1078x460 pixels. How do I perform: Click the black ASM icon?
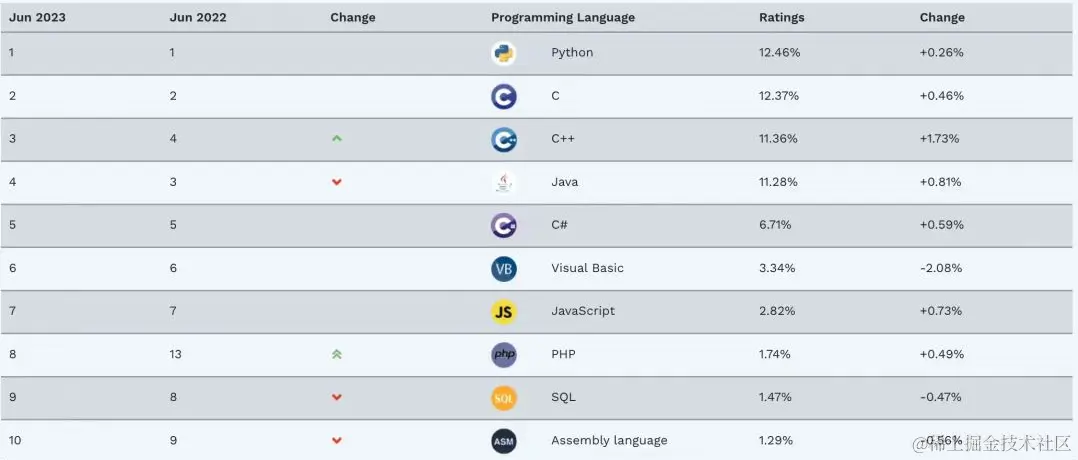pyautogui.click(x=504, y=440)
